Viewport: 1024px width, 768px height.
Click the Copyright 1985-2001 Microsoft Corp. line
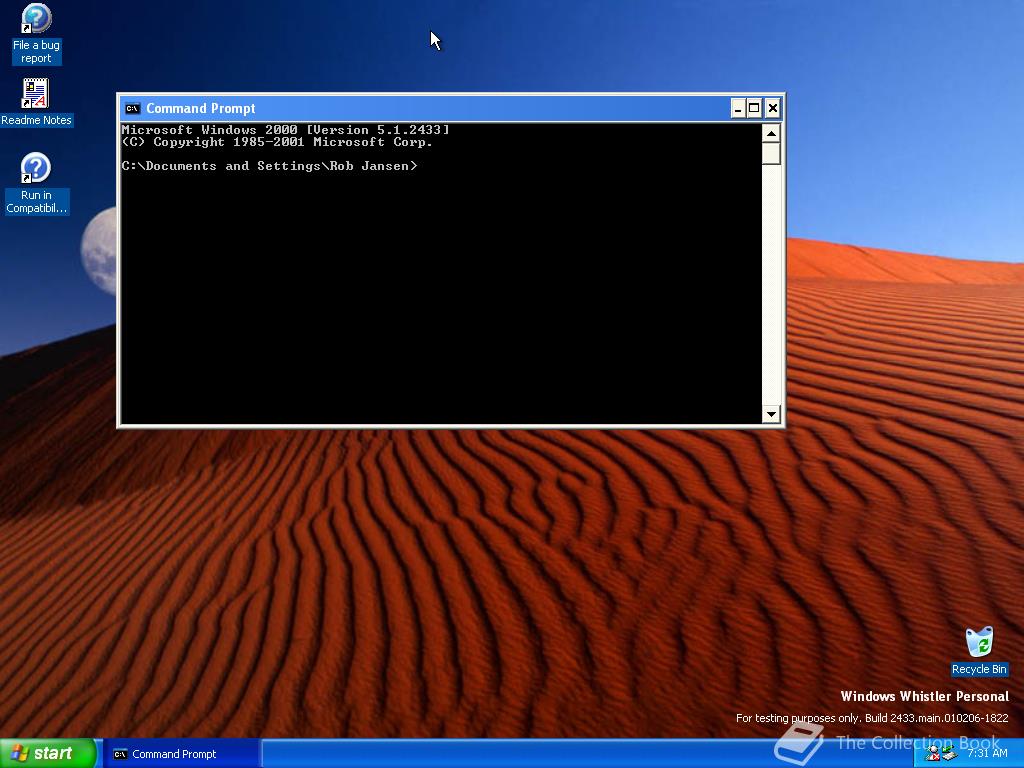click(x=277, y=142)
